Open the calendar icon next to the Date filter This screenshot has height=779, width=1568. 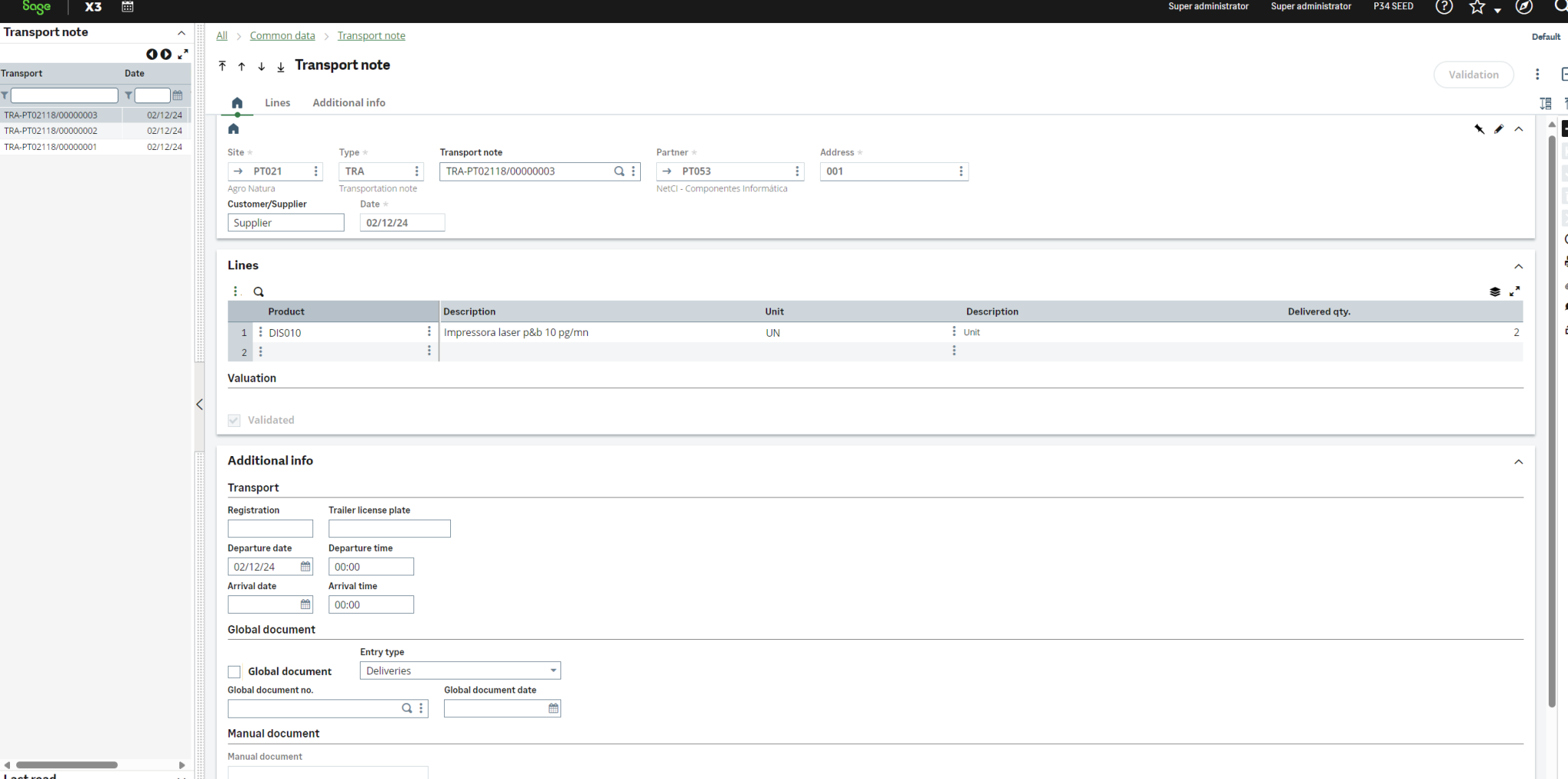pos(178,95)
